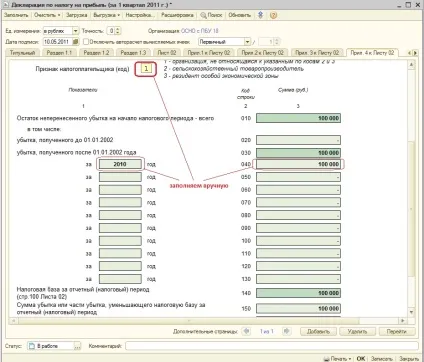
Task: Click the Статус field 'В работе'
Action: 50,346
